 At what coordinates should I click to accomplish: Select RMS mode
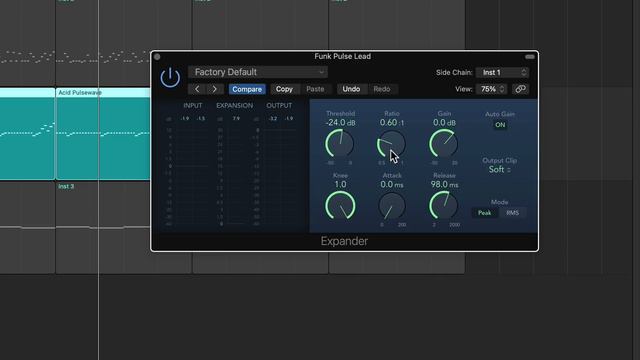click(x=512, y=213)
